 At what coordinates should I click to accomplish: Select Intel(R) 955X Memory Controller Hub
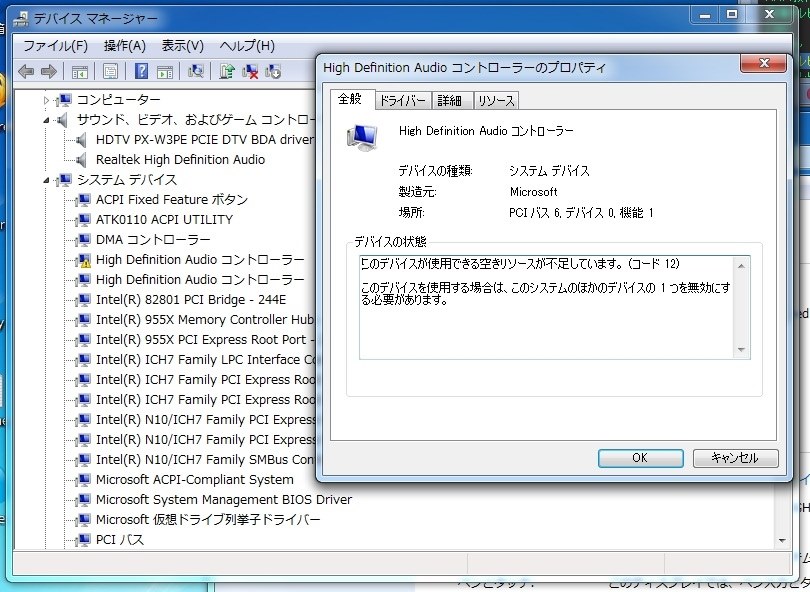[x=205, y=320]
